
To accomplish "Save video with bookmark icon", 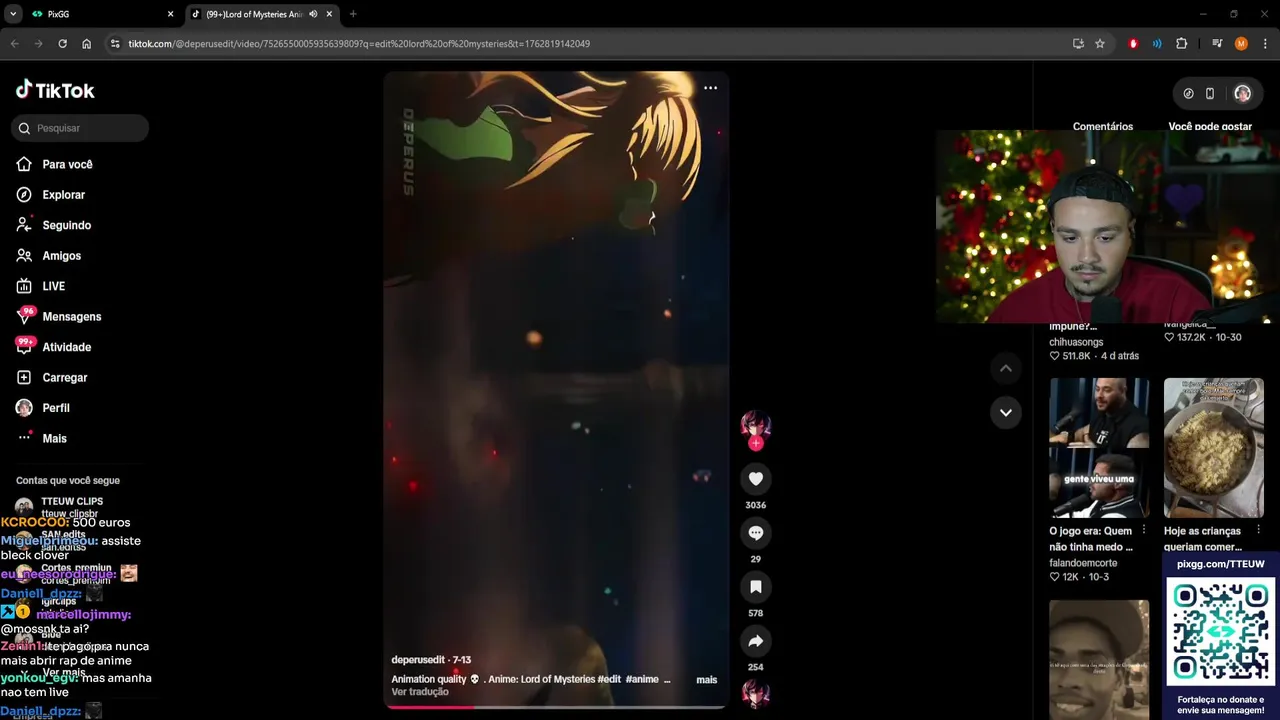I will tap(755, 587).
